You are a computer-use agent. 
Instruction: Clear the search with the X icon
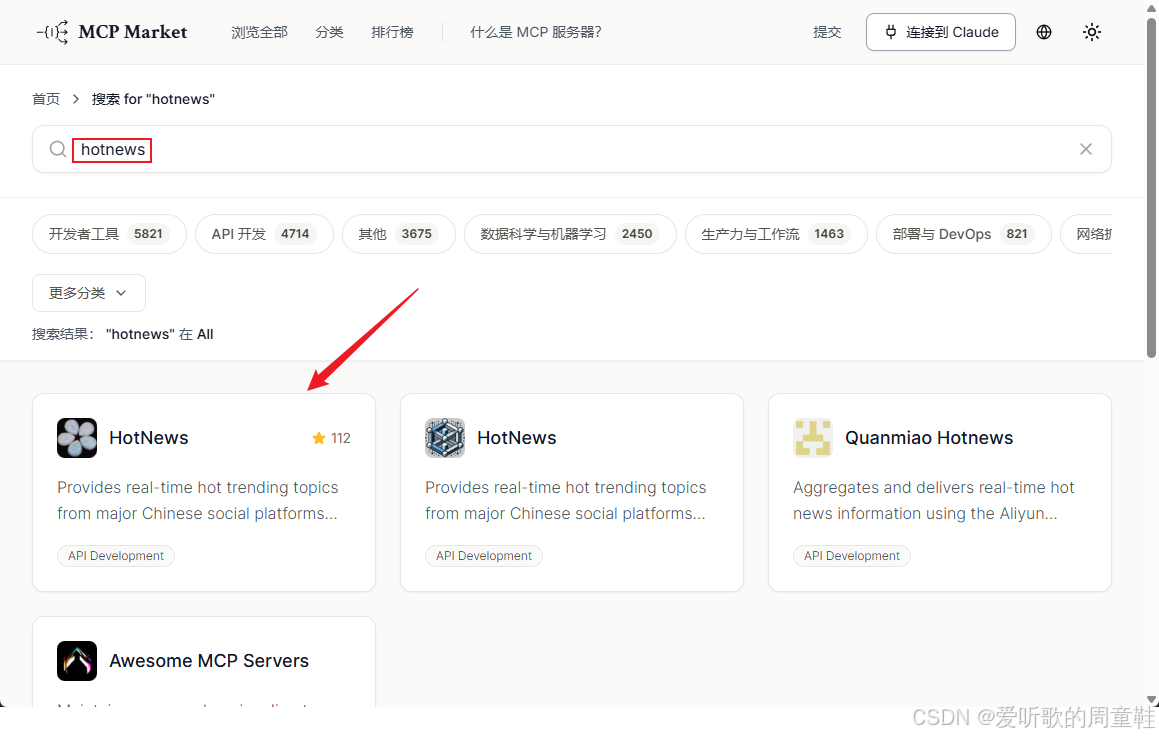point(1086,149)
